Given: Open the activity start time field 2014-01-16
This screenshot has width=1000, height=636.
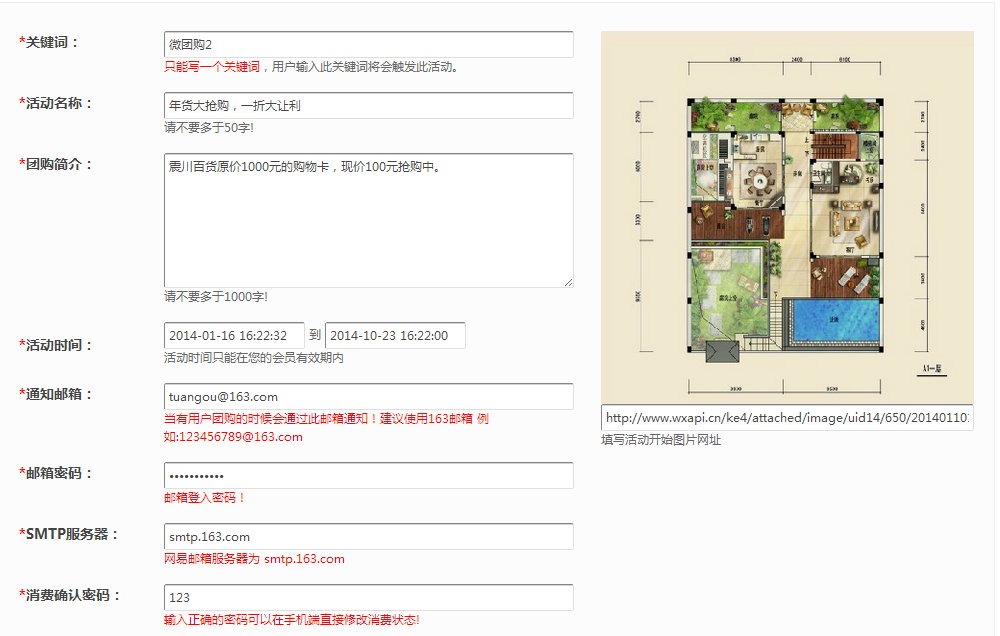Looking at the screenshot, I should (234, 336).
